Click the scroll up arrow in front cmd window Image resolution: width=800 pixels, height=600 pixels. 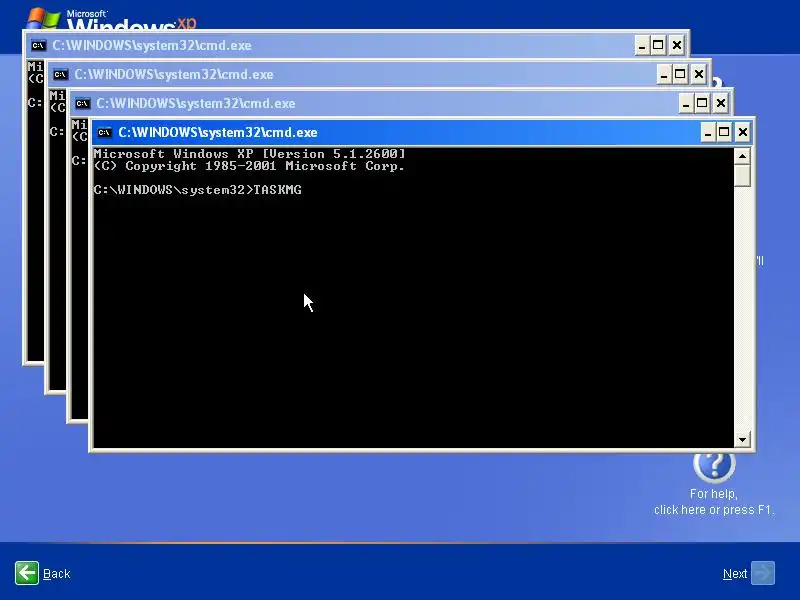pos(742,156)
